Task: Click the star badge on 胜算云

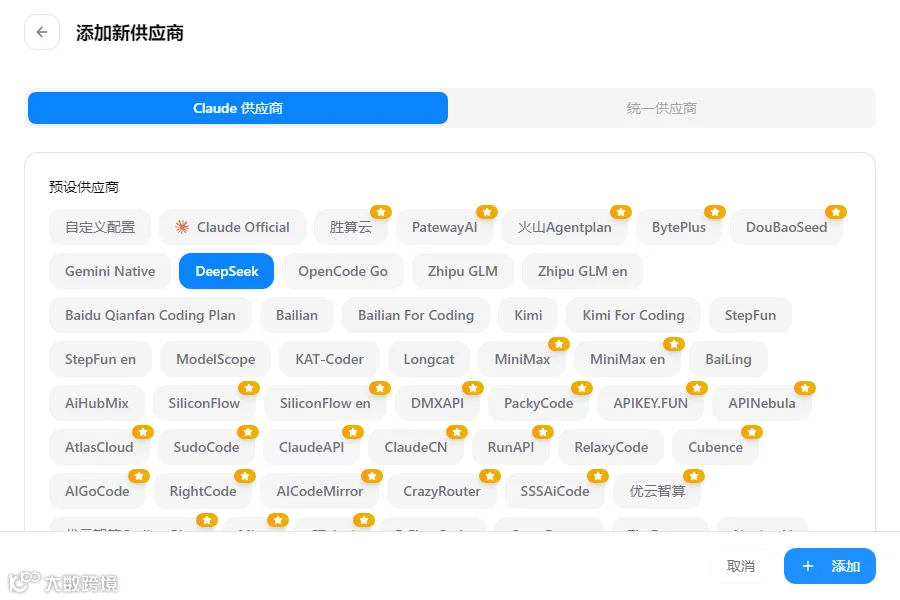Action: tap(381, 212)
